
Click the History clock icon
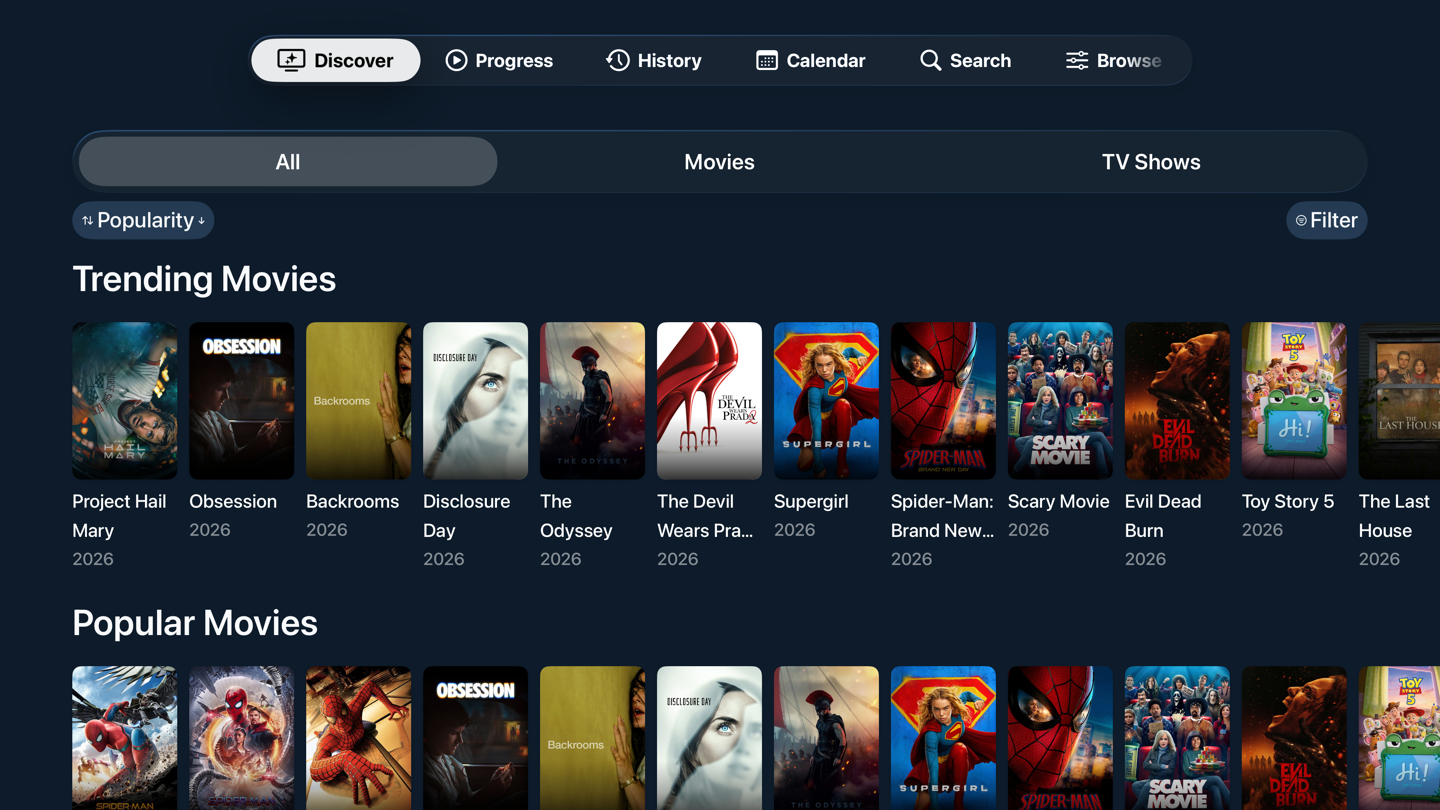[x=618, y=60]
